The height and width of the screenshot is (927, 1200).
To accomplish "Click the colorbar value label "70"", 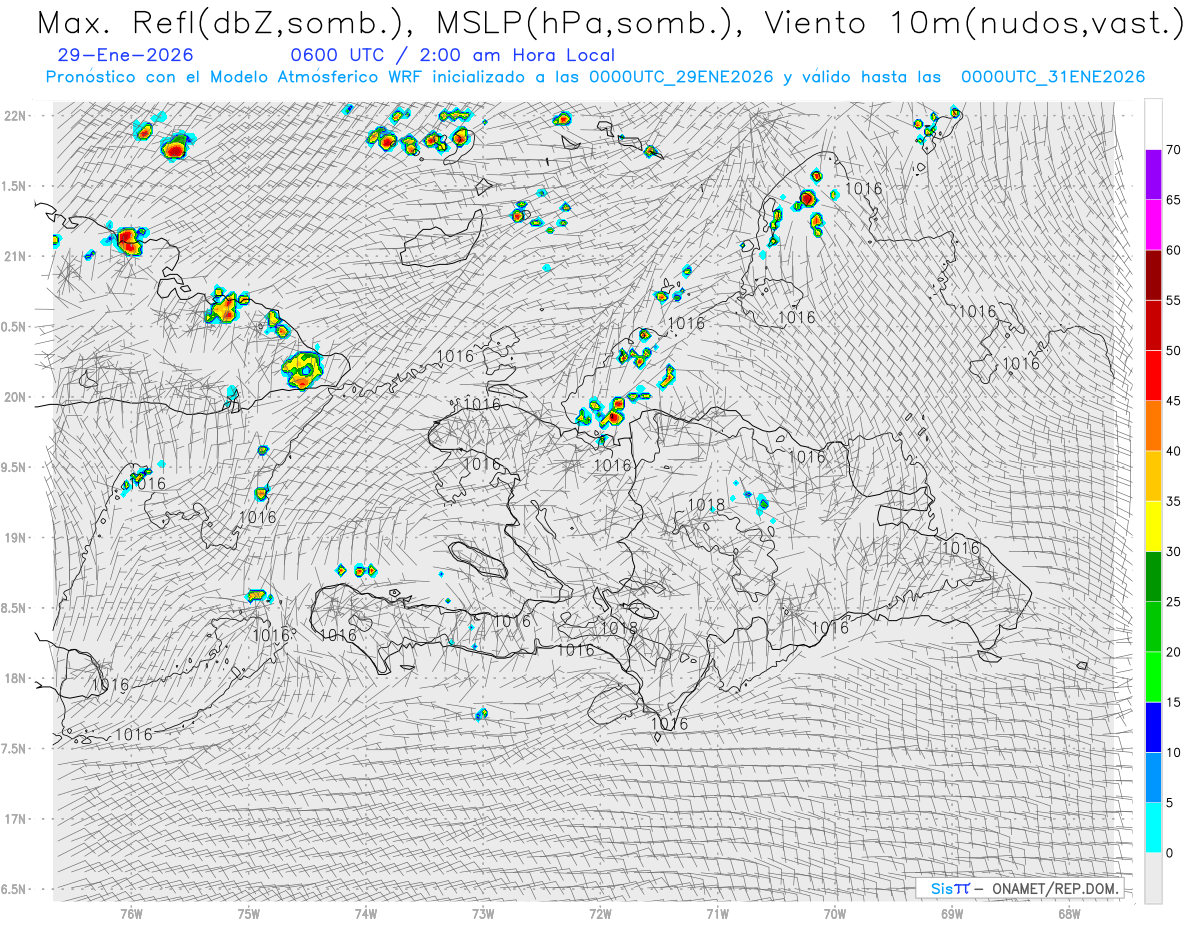I will tap(1174, 150).
